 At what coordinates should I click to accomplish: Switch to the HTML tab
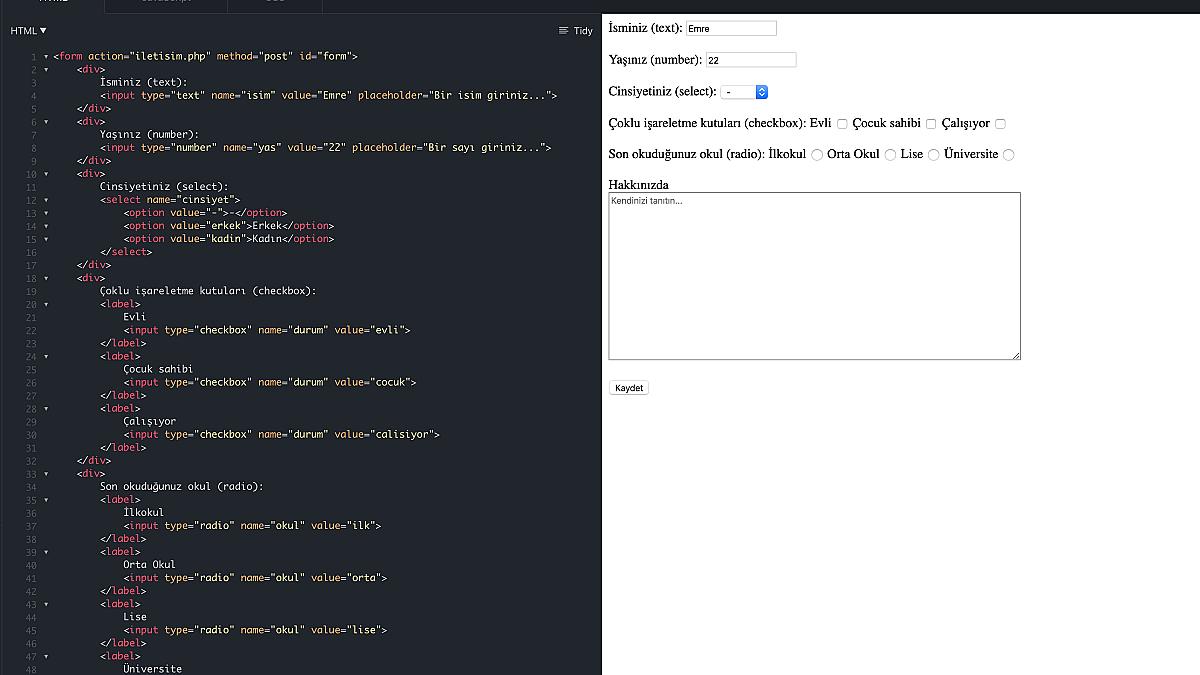click(50, 4)
